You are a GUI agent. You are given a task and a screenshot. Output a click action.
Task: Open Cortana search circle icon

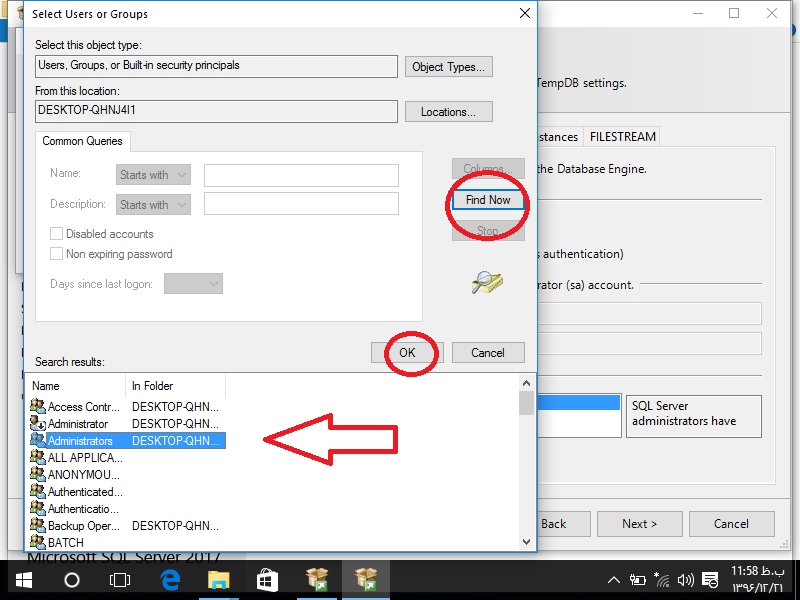click(x=72, y=579)
